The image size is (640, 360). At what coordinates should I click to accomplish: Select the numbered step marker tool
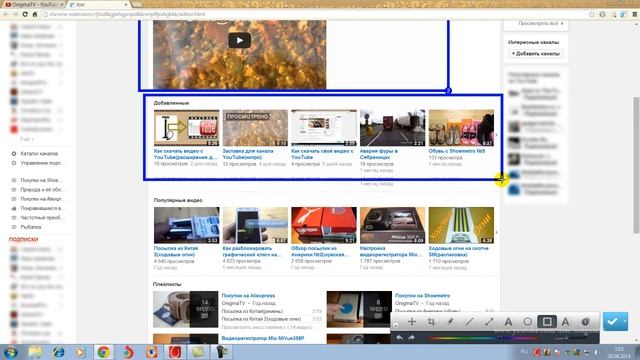tap(585, 322)
